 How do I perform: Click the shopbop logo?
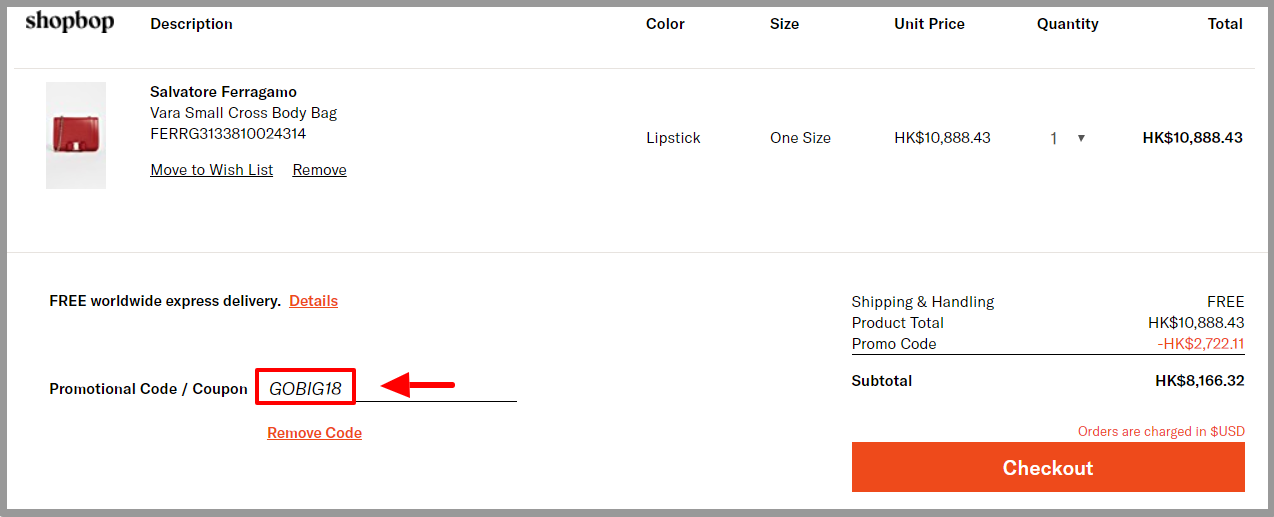click(70, 22)
